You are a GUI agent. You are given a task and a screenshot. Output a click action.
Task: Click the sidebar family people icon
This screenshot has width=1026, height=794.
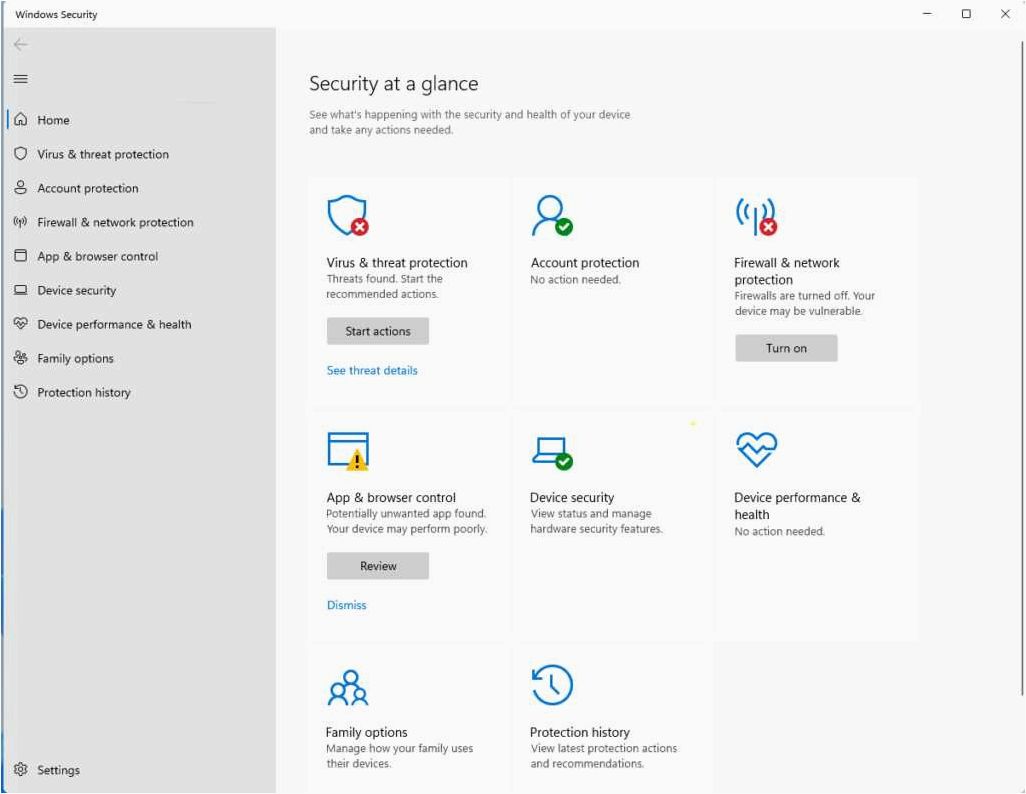[21, 357]
